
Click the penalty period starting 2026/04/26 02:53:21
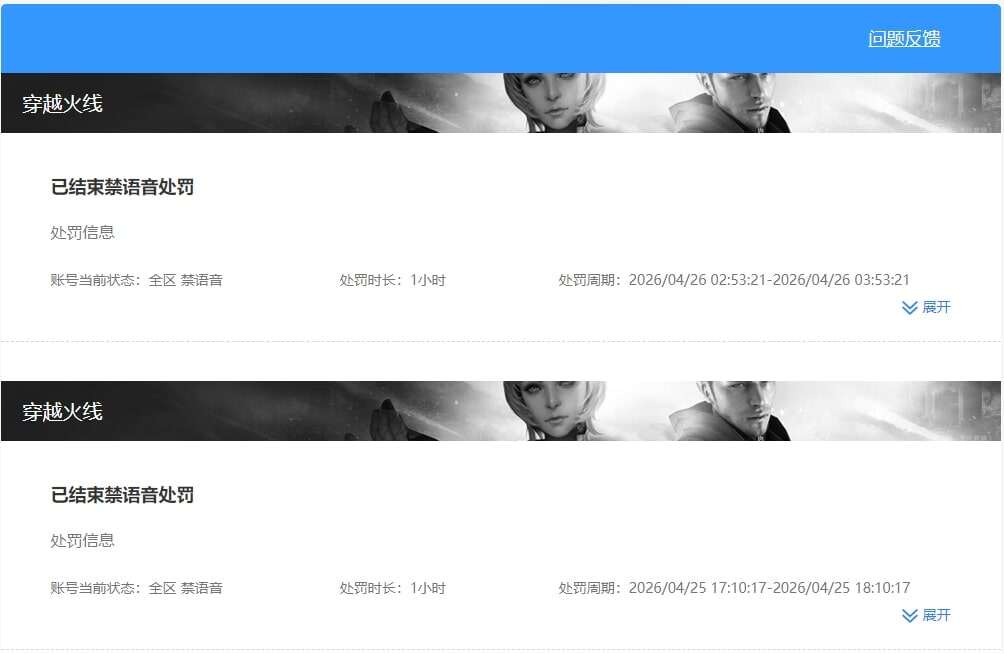tap(734, 280)
